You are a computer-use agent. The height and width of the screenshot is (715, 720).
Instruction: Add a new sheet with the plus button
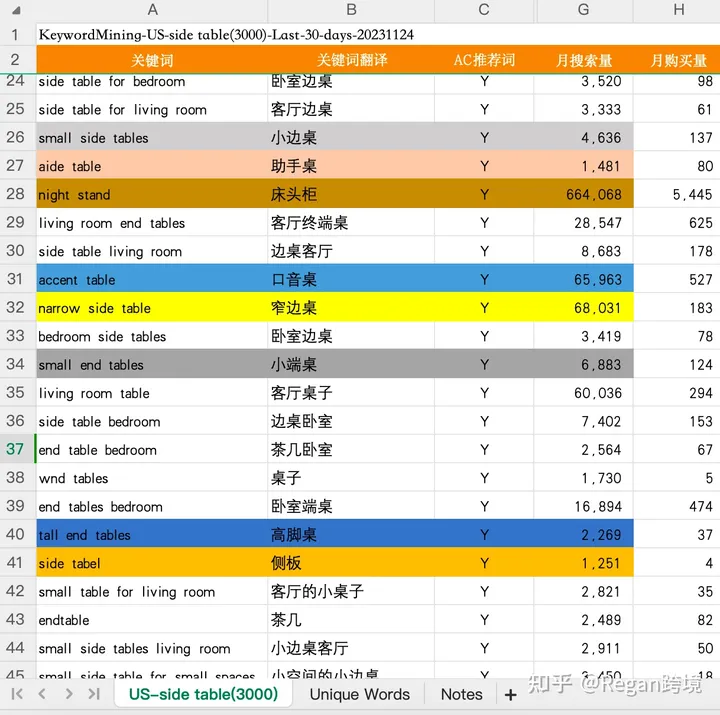[x=511, y=694]
